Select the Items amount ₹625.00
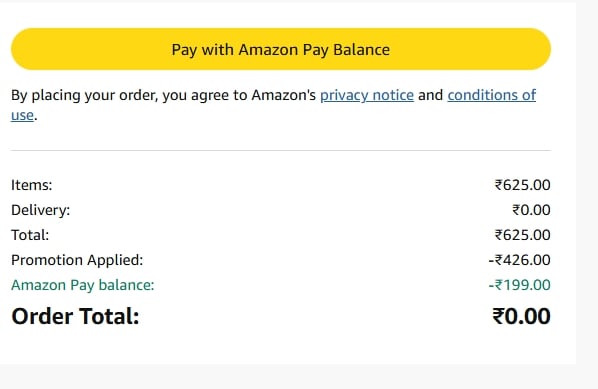 pos(522,185)
